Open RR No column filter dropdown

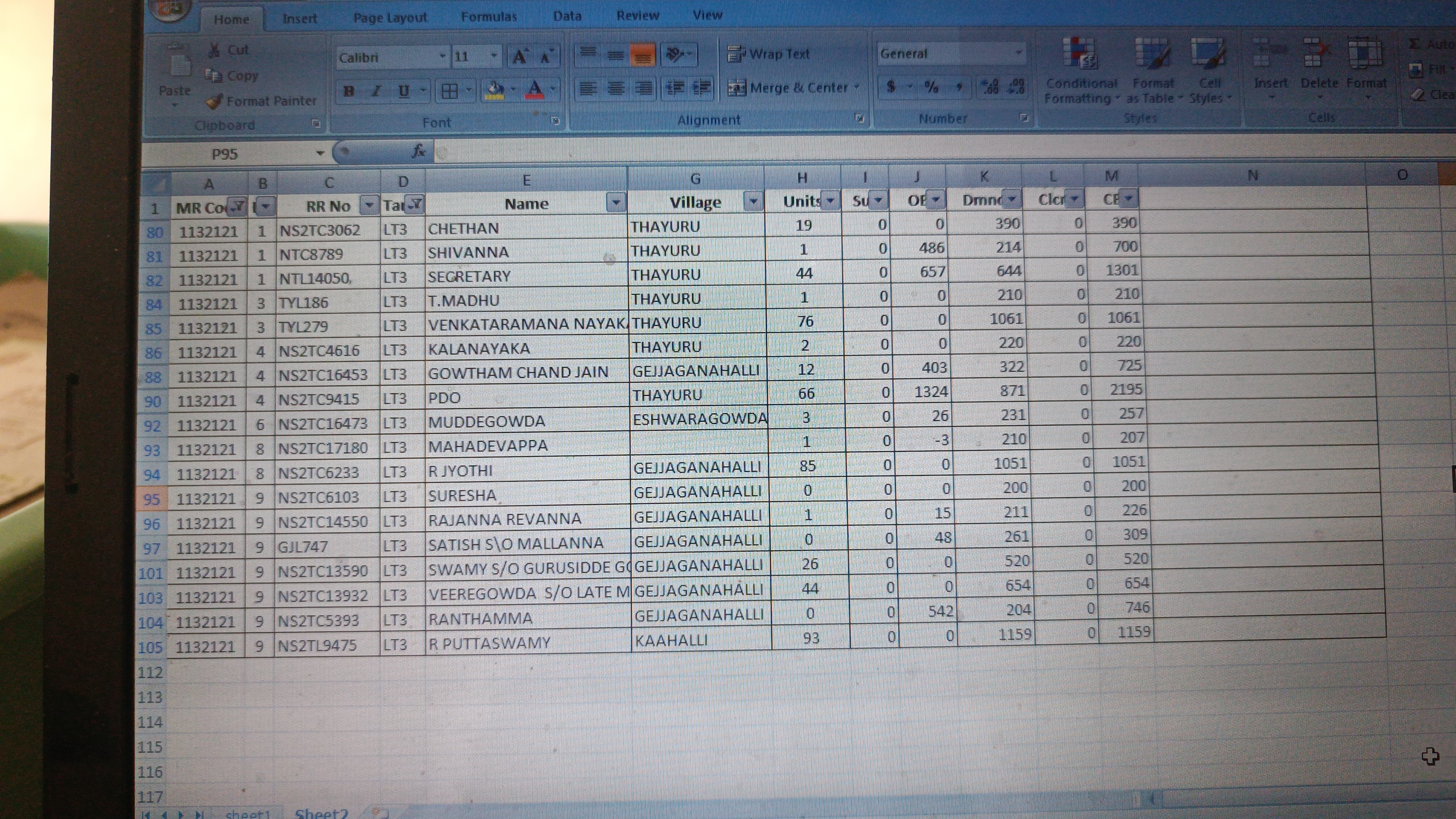(x=369, y=205)
